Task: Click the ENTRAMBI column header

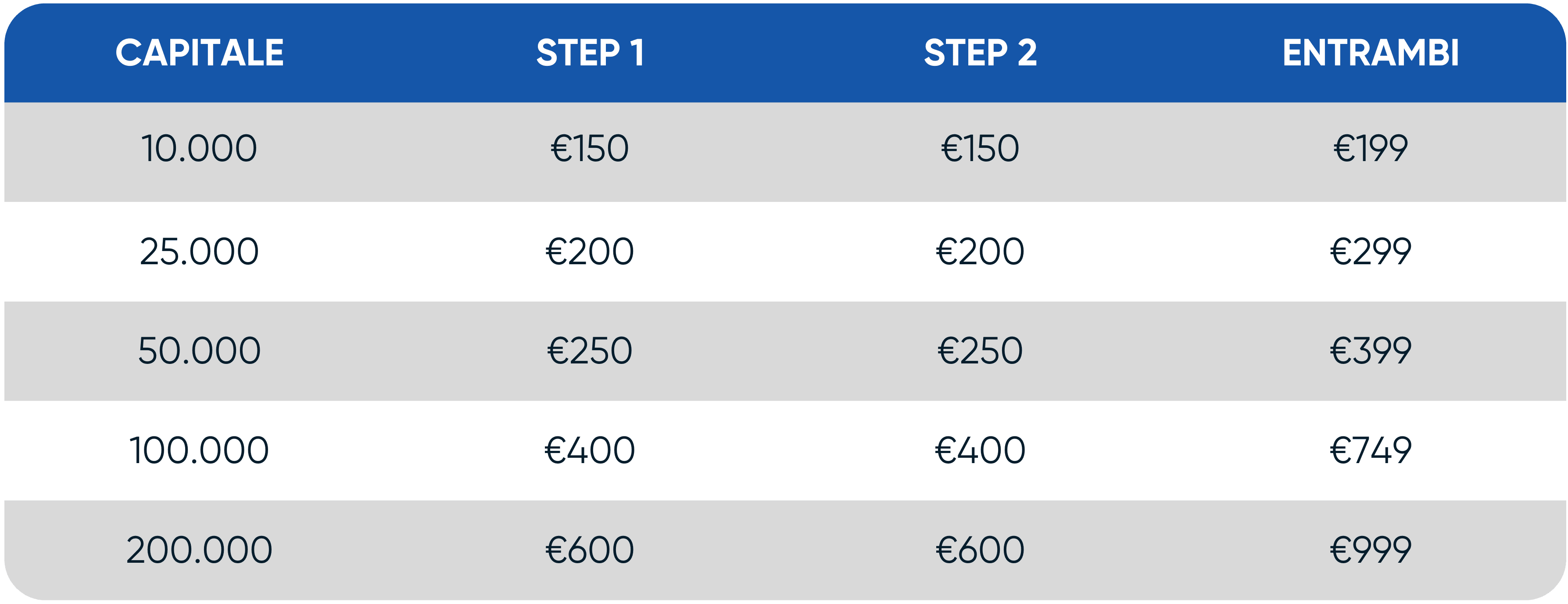Action: click(1370, 53)
